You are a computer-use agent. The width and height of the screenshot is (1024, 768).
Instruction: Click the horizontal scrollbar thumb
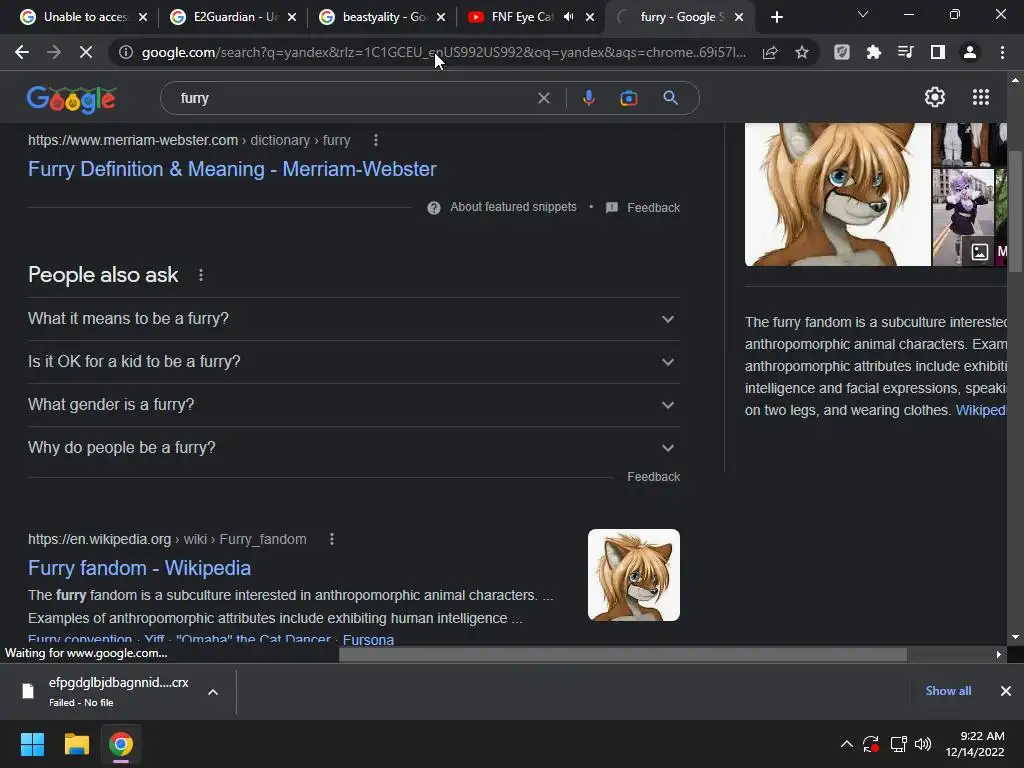(x=622, y=654)
